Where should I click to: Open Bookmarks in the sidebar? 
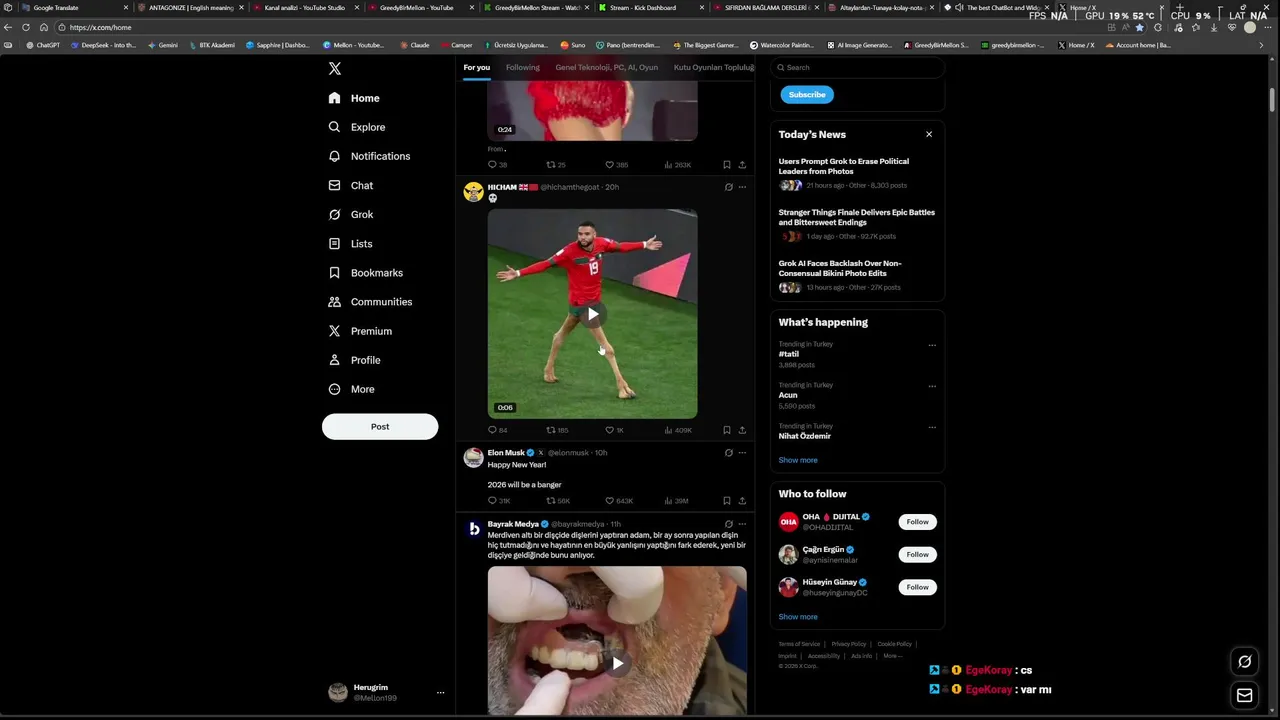[366, 272]
